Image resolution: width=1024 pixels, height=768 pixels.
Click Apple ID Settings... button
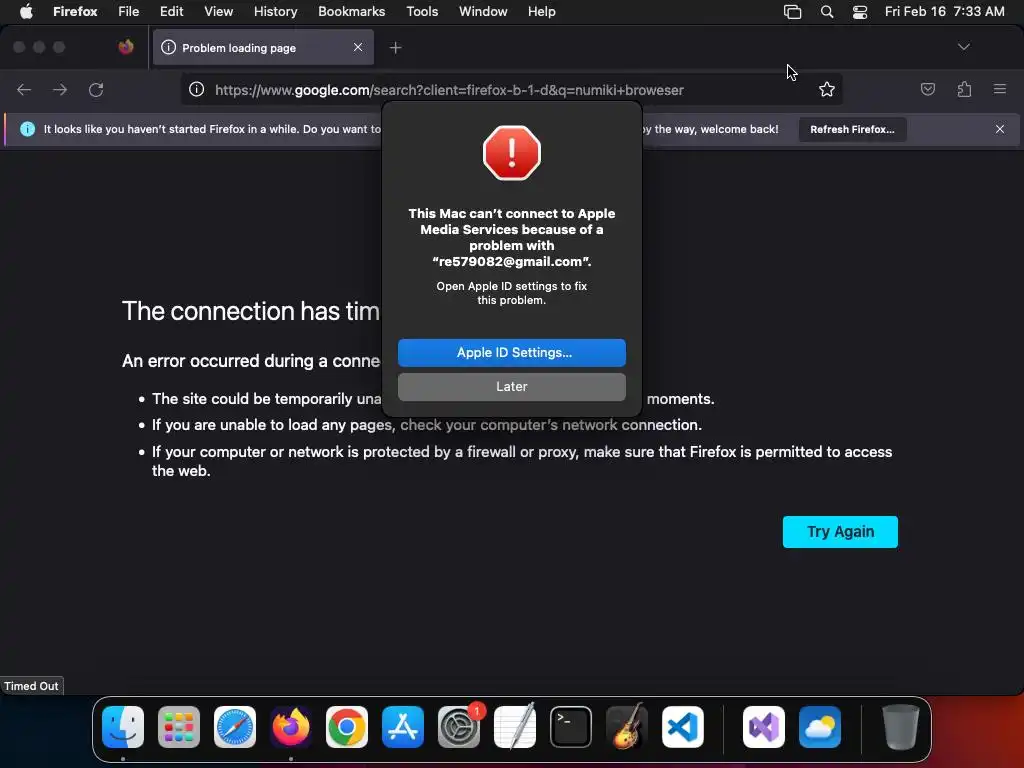(511, 353)
